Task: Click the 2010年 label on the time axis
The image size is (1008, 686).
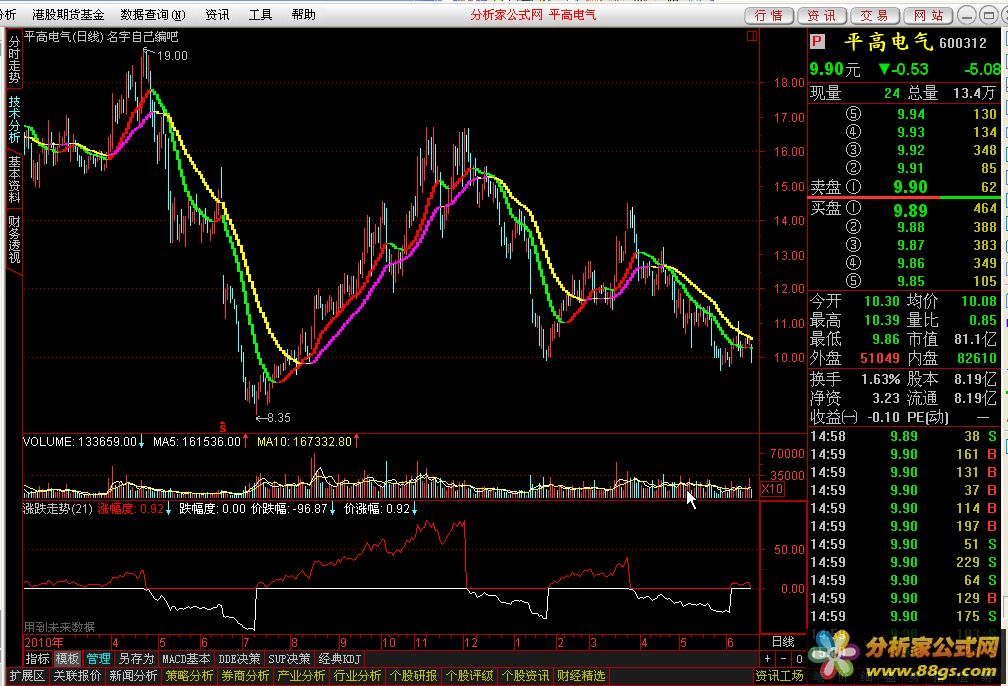Action: click(44, 642)
